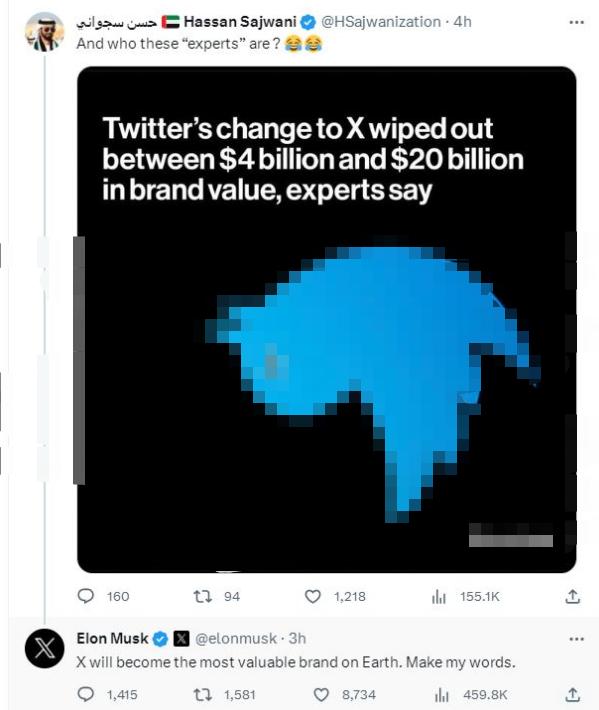Open more options menu on Elon Musk's tweet

click(x=576, y=639)
